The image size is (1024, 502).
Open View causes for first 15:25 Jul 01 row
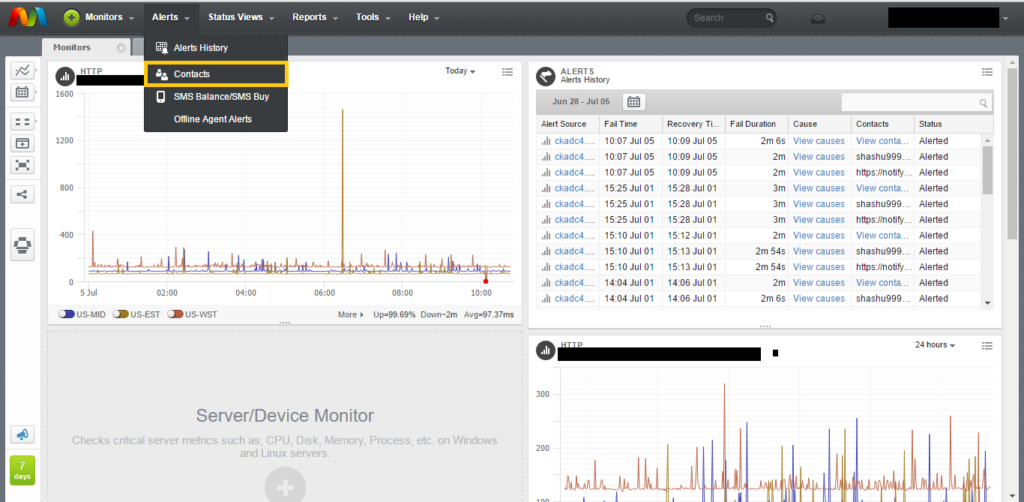coord(819,188)
